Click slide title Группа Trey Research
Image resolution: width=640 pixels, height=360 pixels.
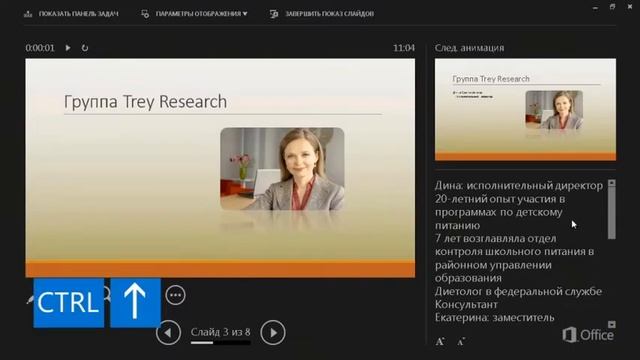(x=145, y=101)
